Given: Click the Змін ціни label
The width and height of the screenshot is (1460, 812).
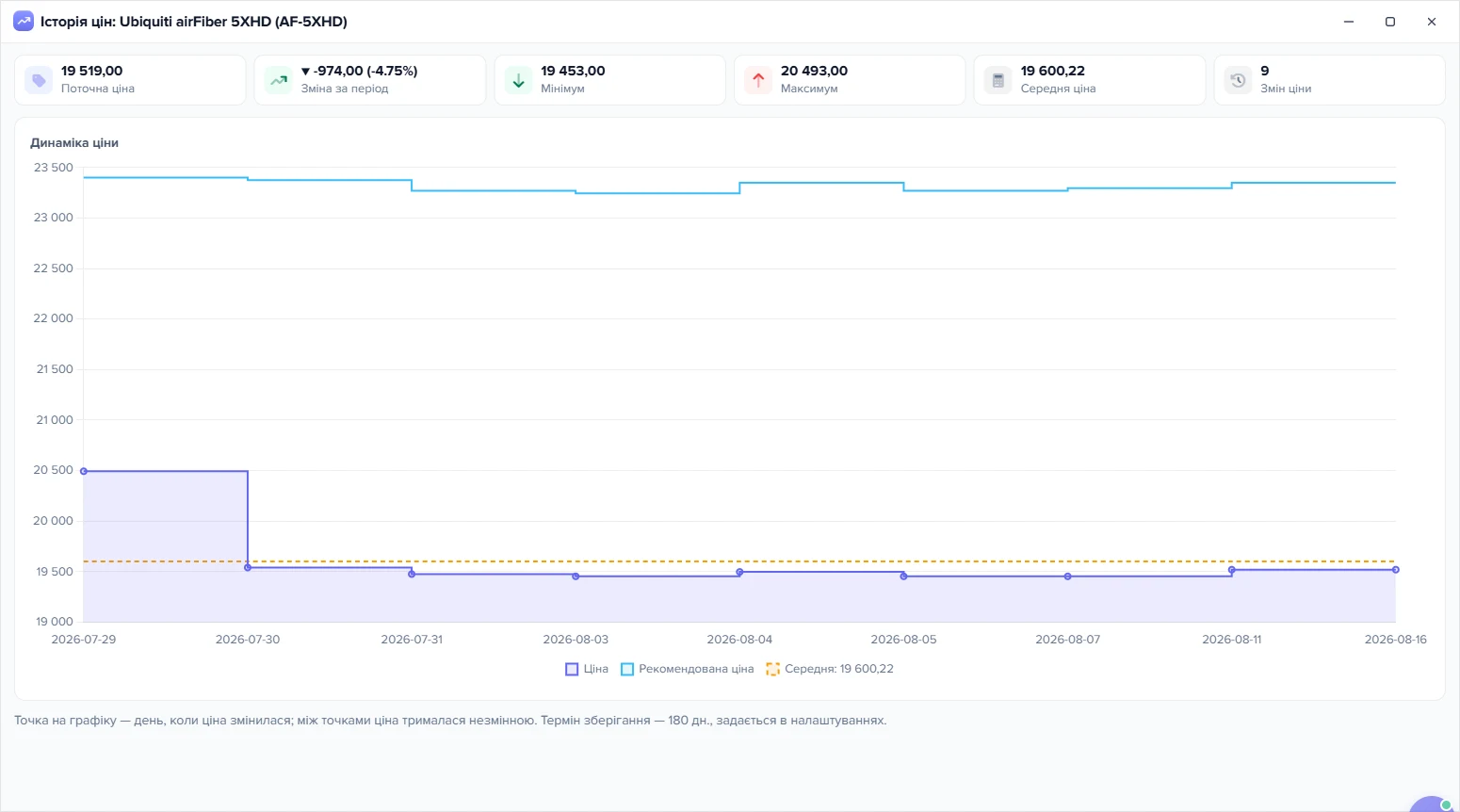Looking at the screenshot, I should coord(1286,89).
